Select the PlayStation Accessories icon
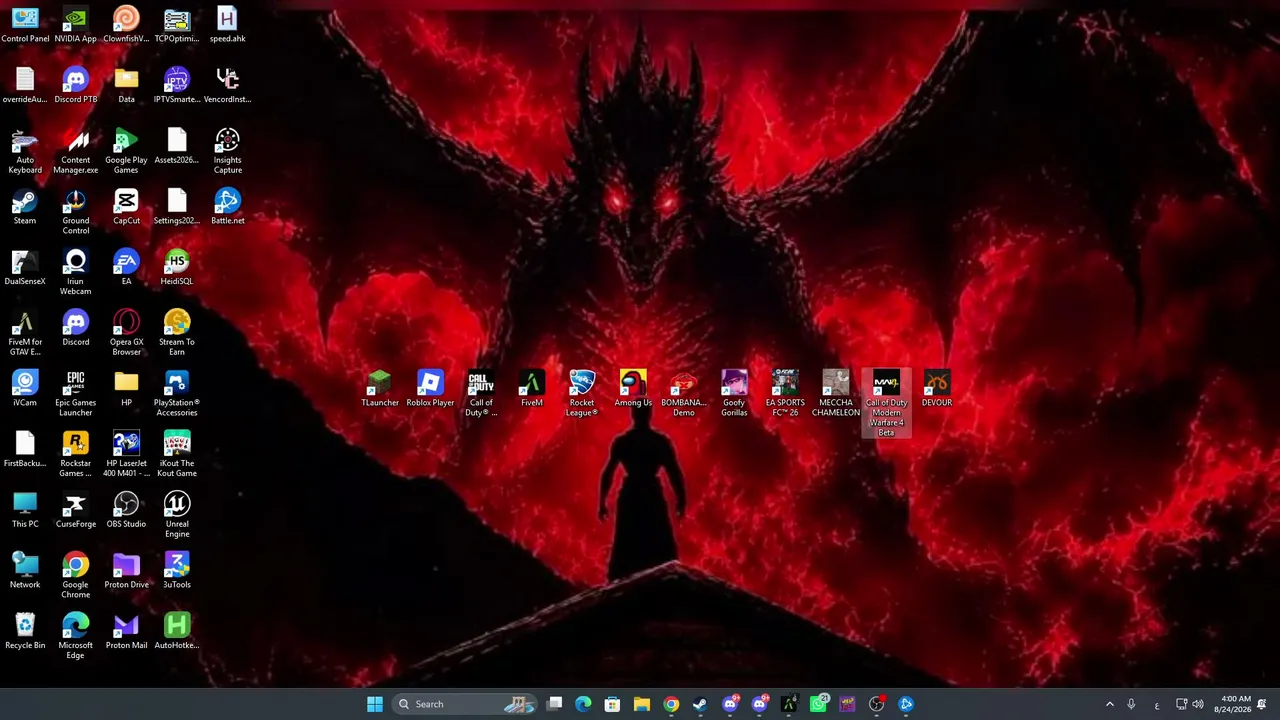 coord(177,395)
